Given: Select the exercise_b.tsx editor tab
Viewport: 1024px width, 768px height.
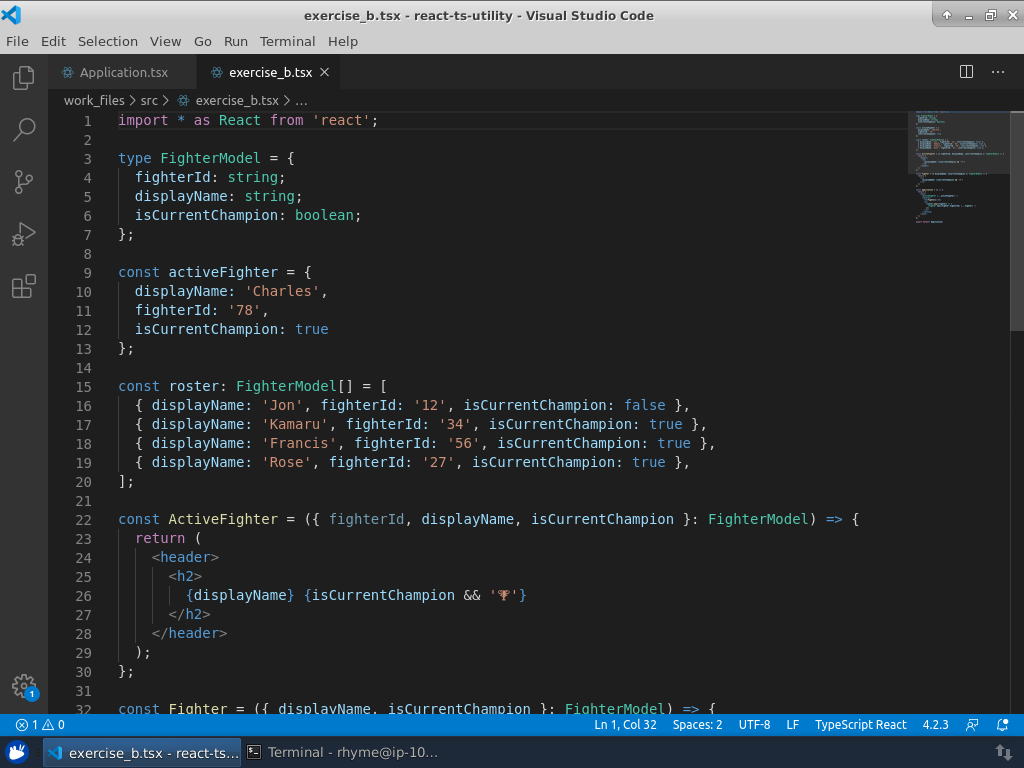Looking at the screenshot, I should pos(270,72).
